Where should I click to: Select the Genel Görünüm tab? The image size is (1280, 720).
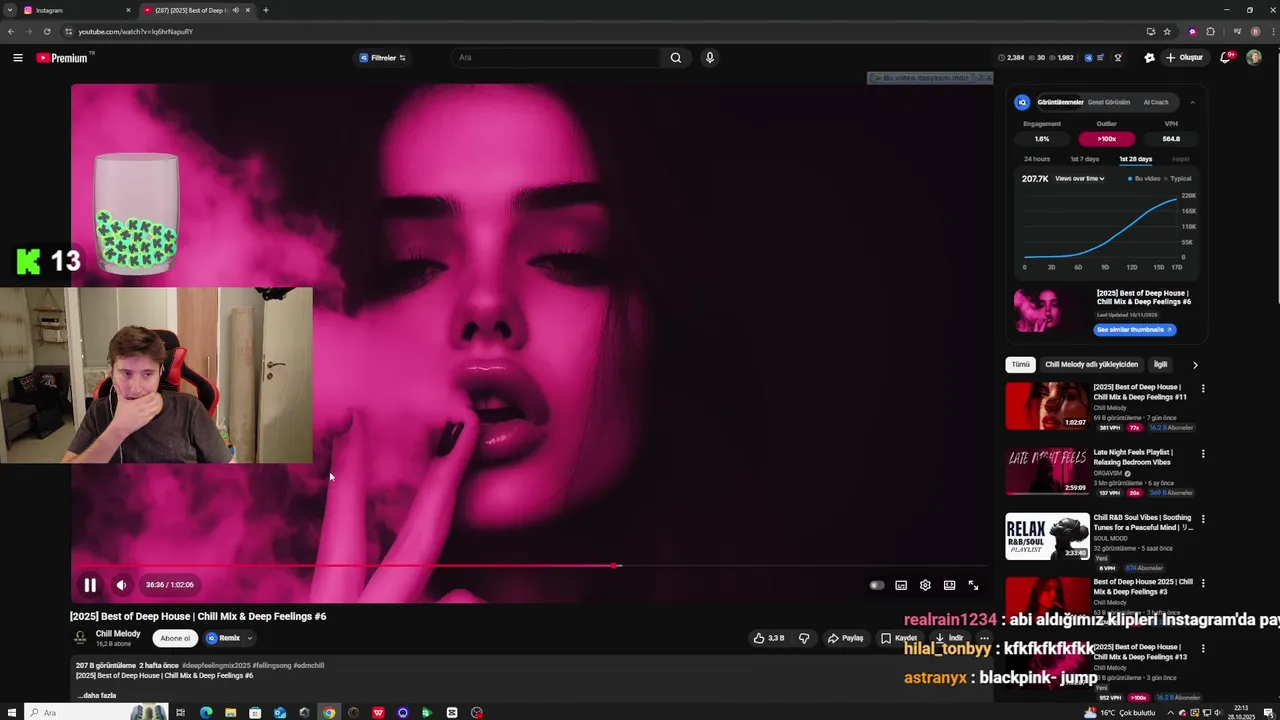pyautogui.click(x=1109, y=102)
